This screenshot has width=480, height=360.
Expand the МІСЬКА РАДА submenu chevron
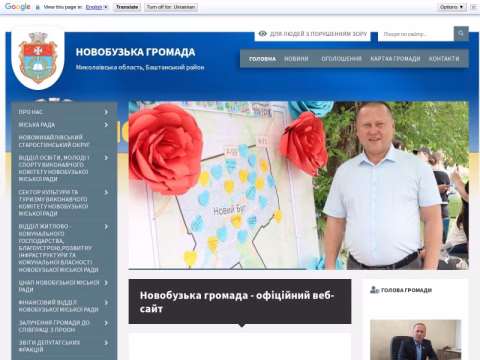pyautogui.click(x=106, y=125)
